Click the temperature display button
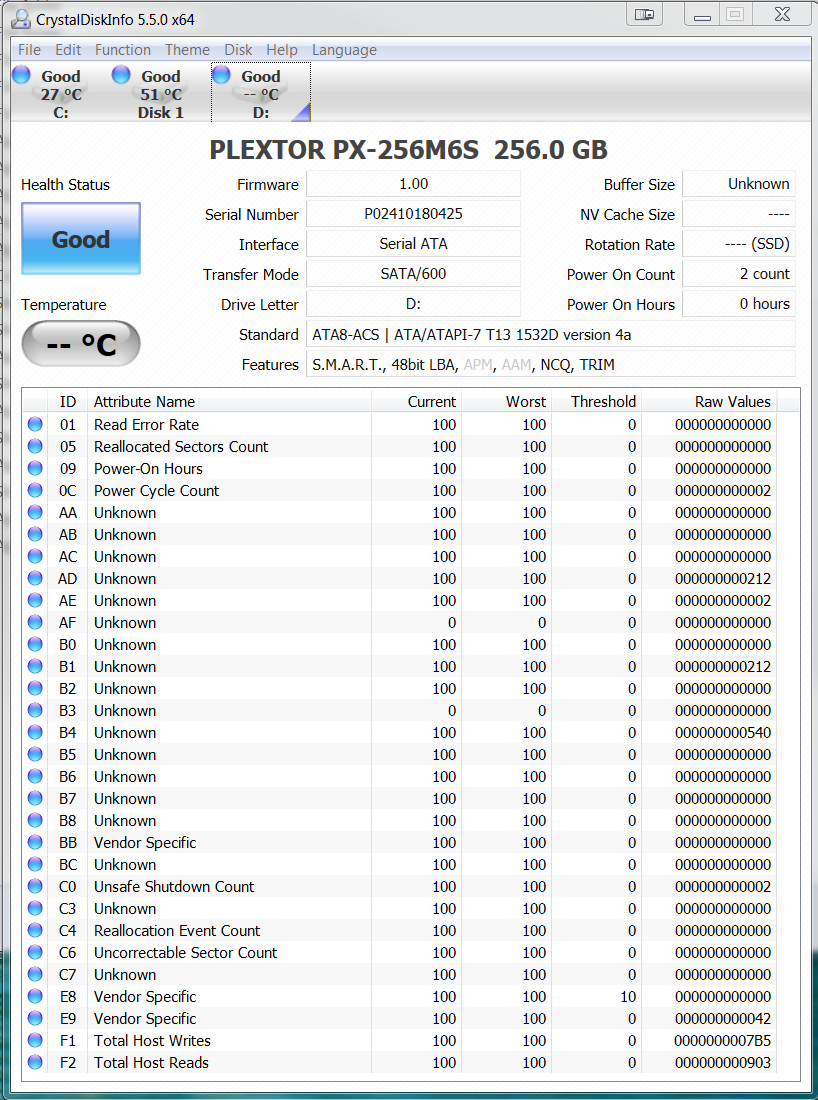This screenshot has height=1100, width=818. point(81,345)
